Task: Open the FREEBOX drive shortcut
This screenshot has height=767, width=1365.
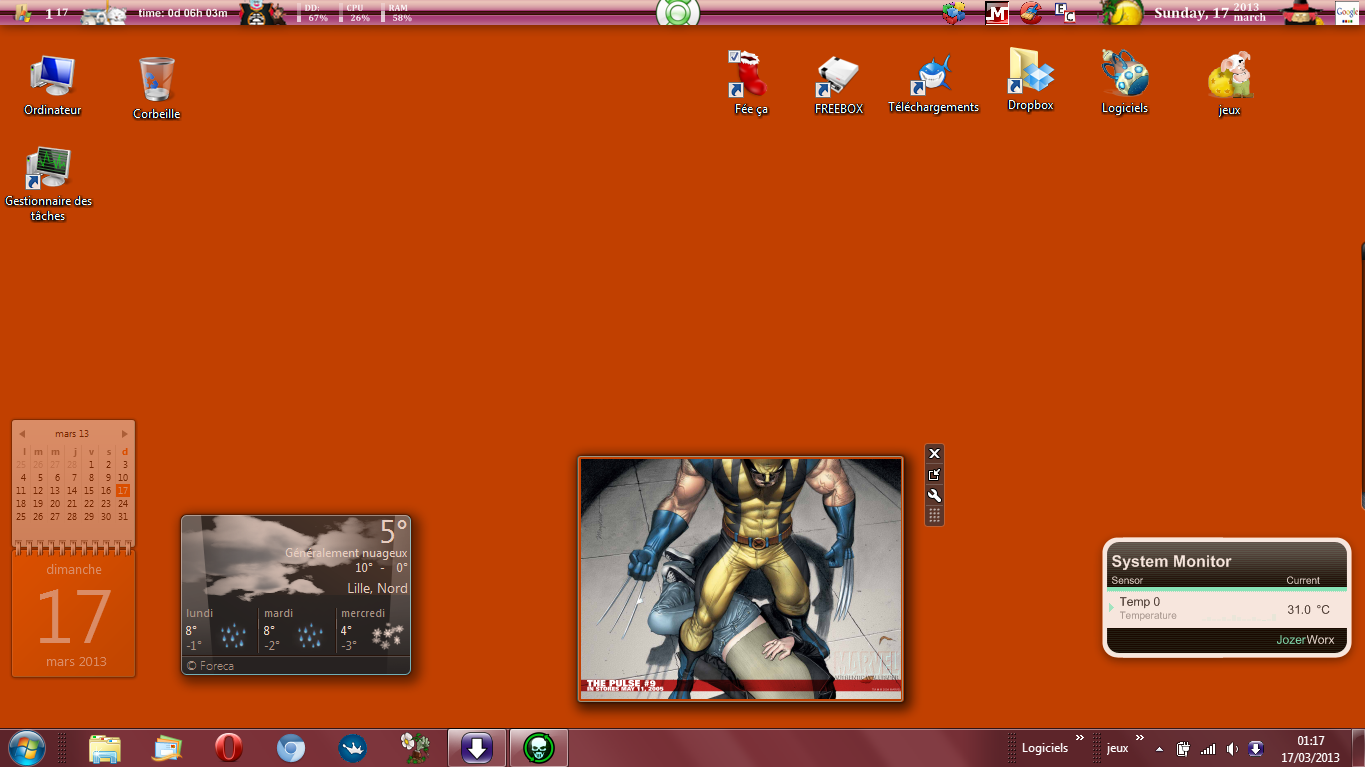Action: (x=838, y=85)
